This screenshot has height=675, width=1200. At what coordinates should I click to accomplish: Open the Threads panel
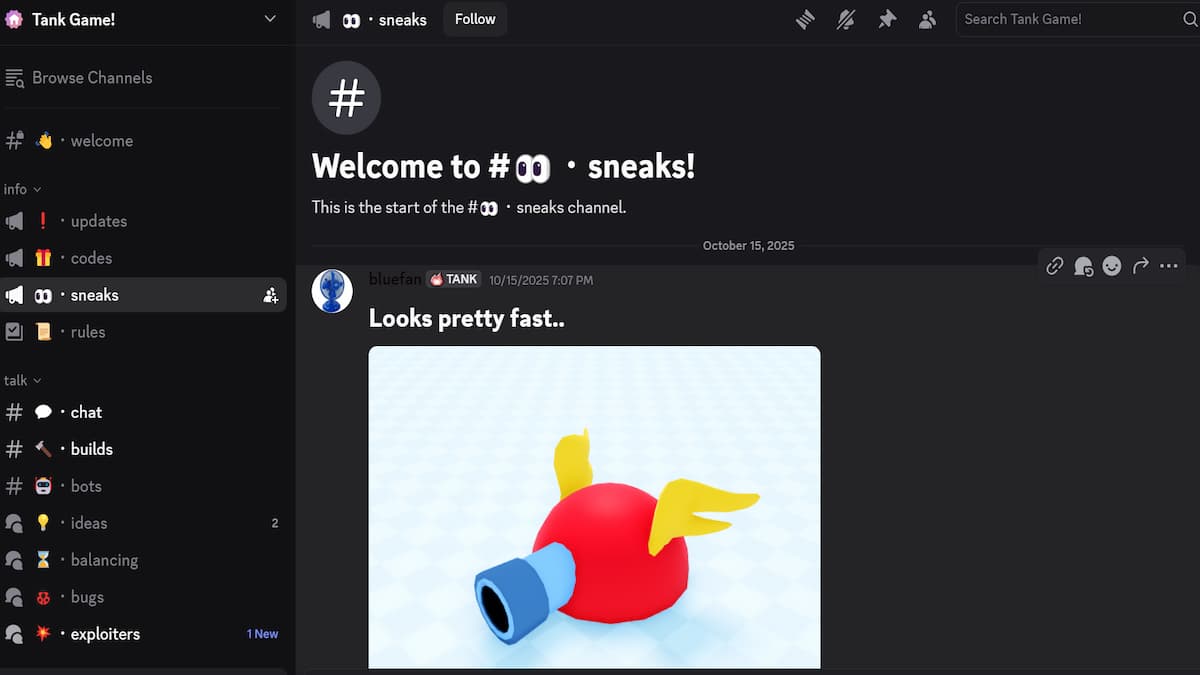pos(805,18)
